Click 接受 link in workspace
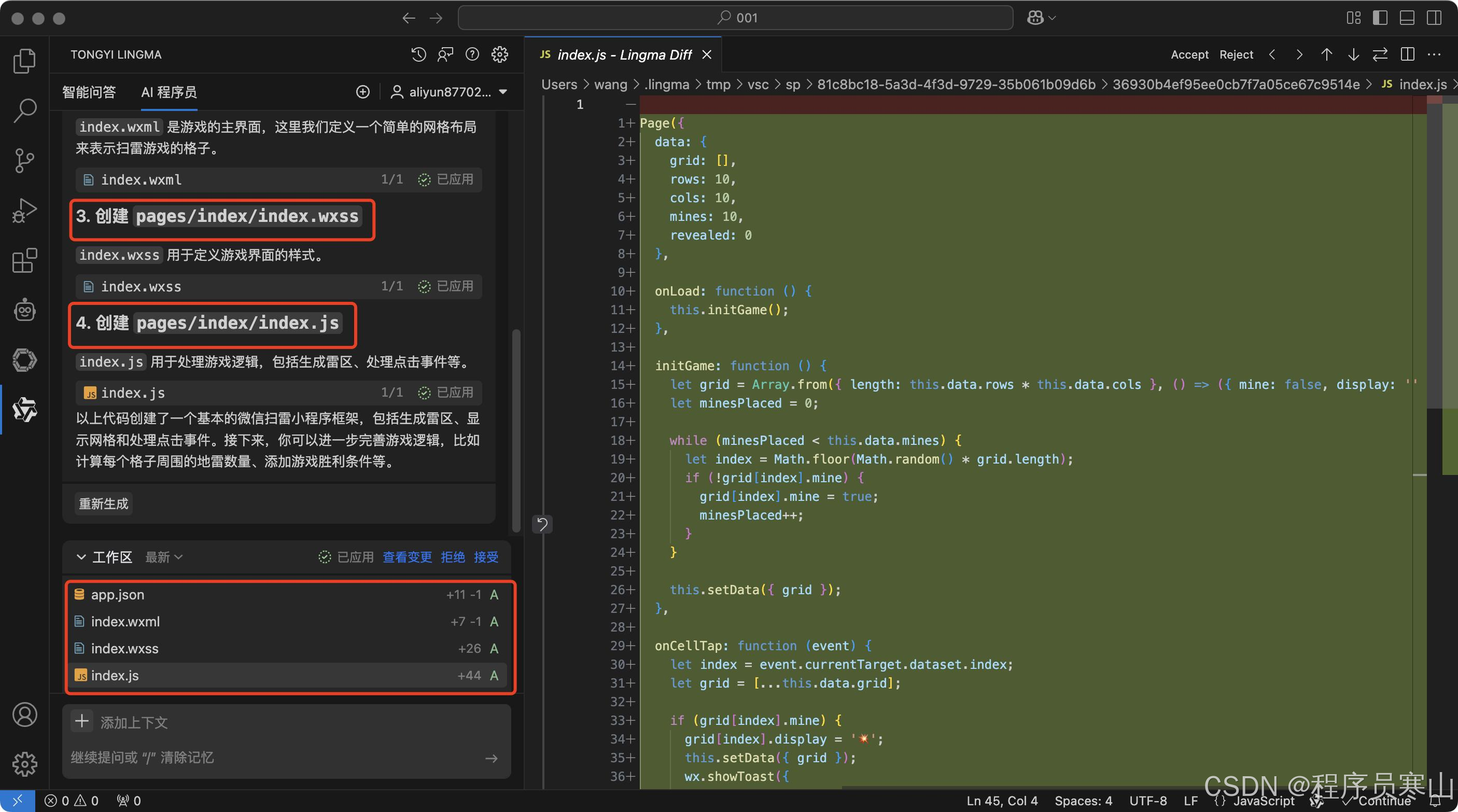The image size is (1458, 812). [x=486, y=557]
